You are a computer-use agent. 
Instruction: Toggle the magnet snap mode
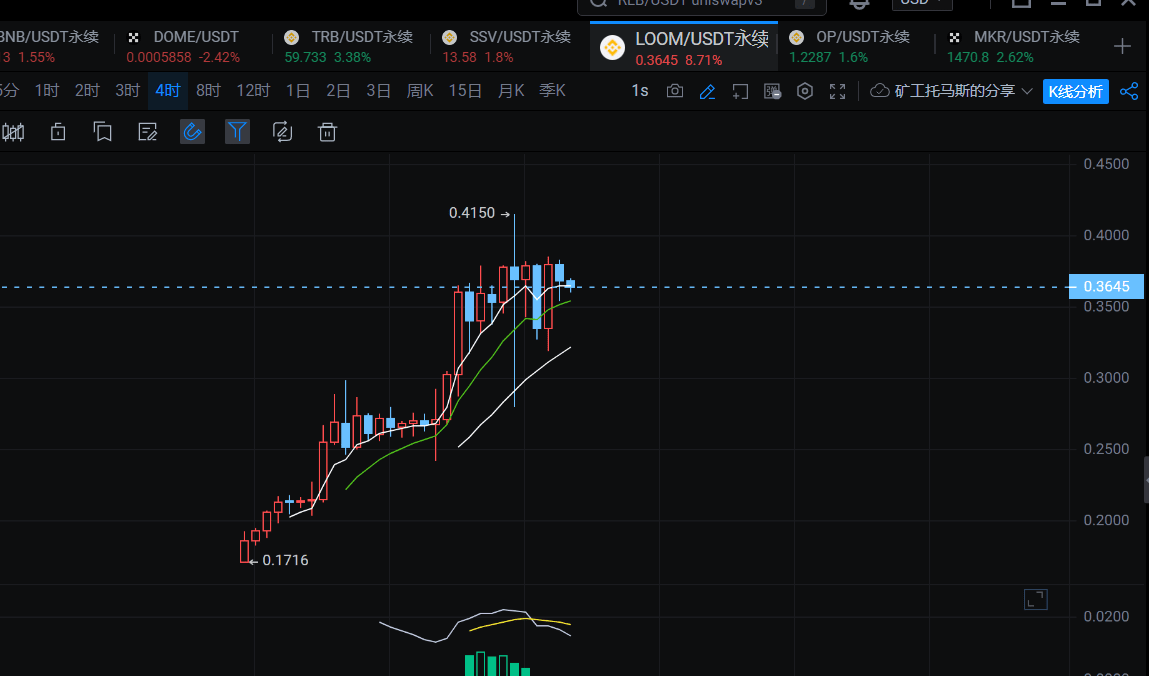[192, 132]
